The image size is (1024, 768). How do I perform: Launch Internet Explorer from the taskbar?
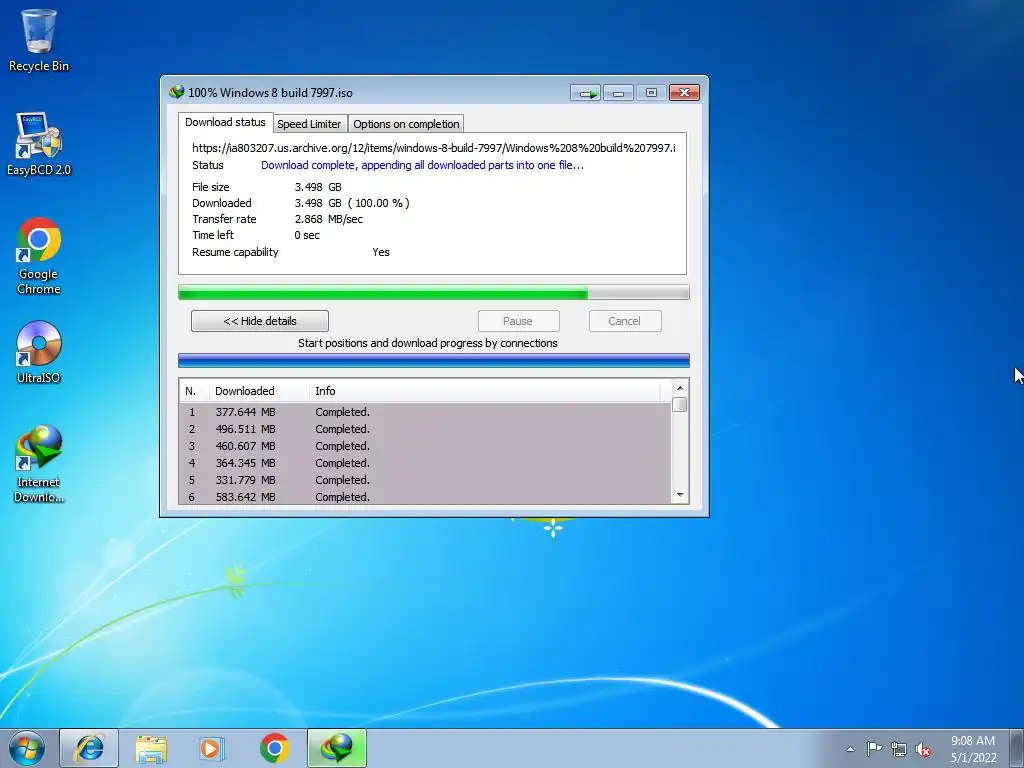(x=89, y=748)
